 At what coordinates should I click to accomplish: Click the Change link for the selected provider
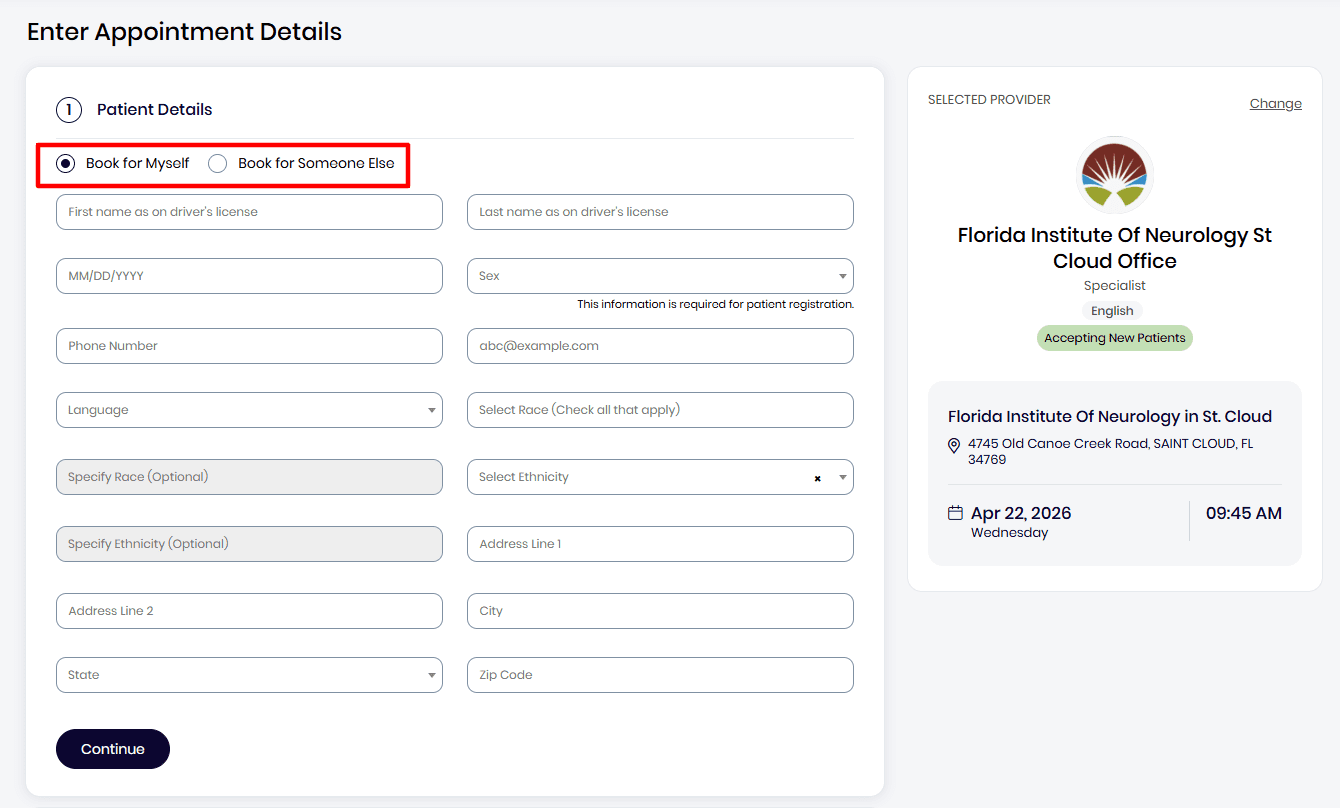pyautogui.click(x=1275, y=103)
